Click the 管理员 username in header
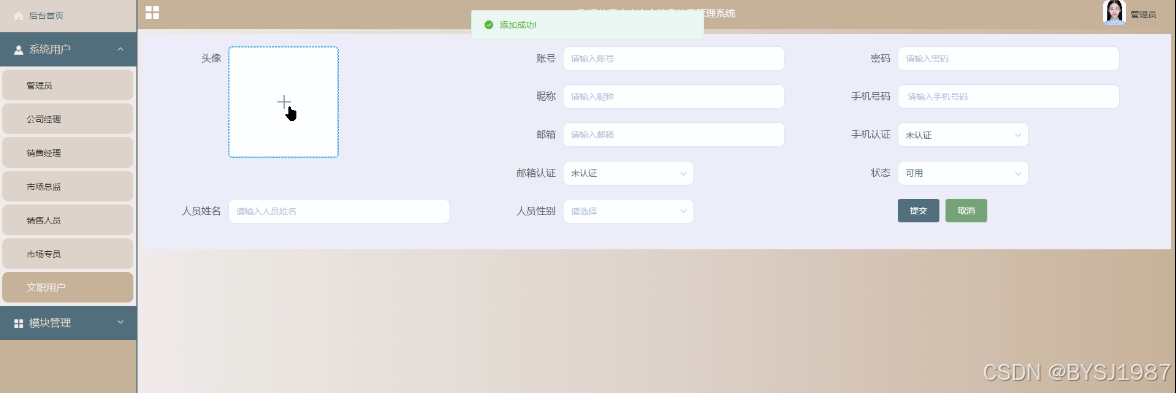The width and height of the screenshot is (1176, 393). [x=1143, y=15]
